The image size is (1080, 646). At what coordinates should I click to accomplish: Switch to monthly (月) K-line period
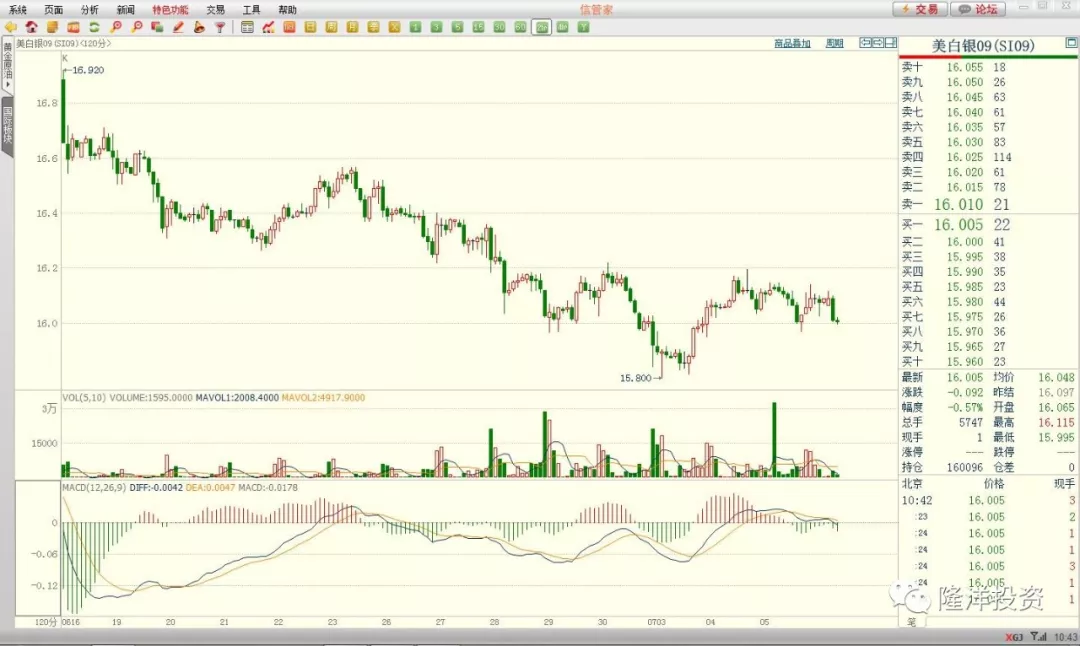352,27
